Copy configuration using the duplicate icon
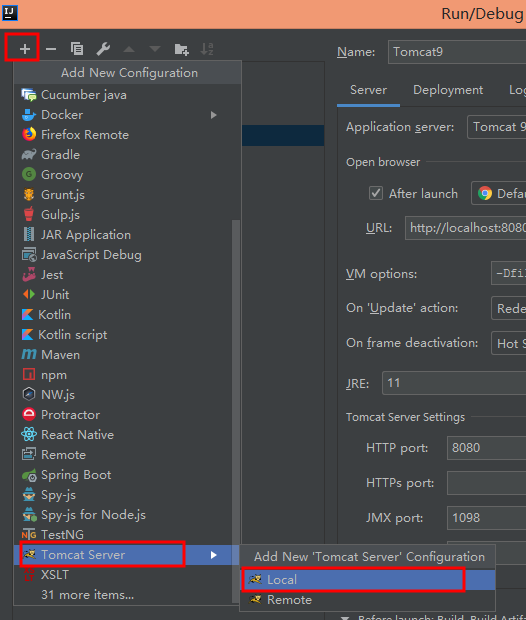 coord(77,49)
